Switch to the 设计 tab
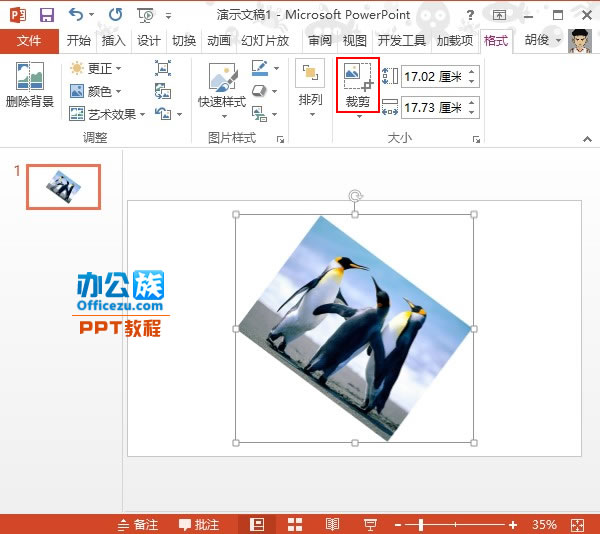Screen dimensions: 600x534 pos(148,41)
